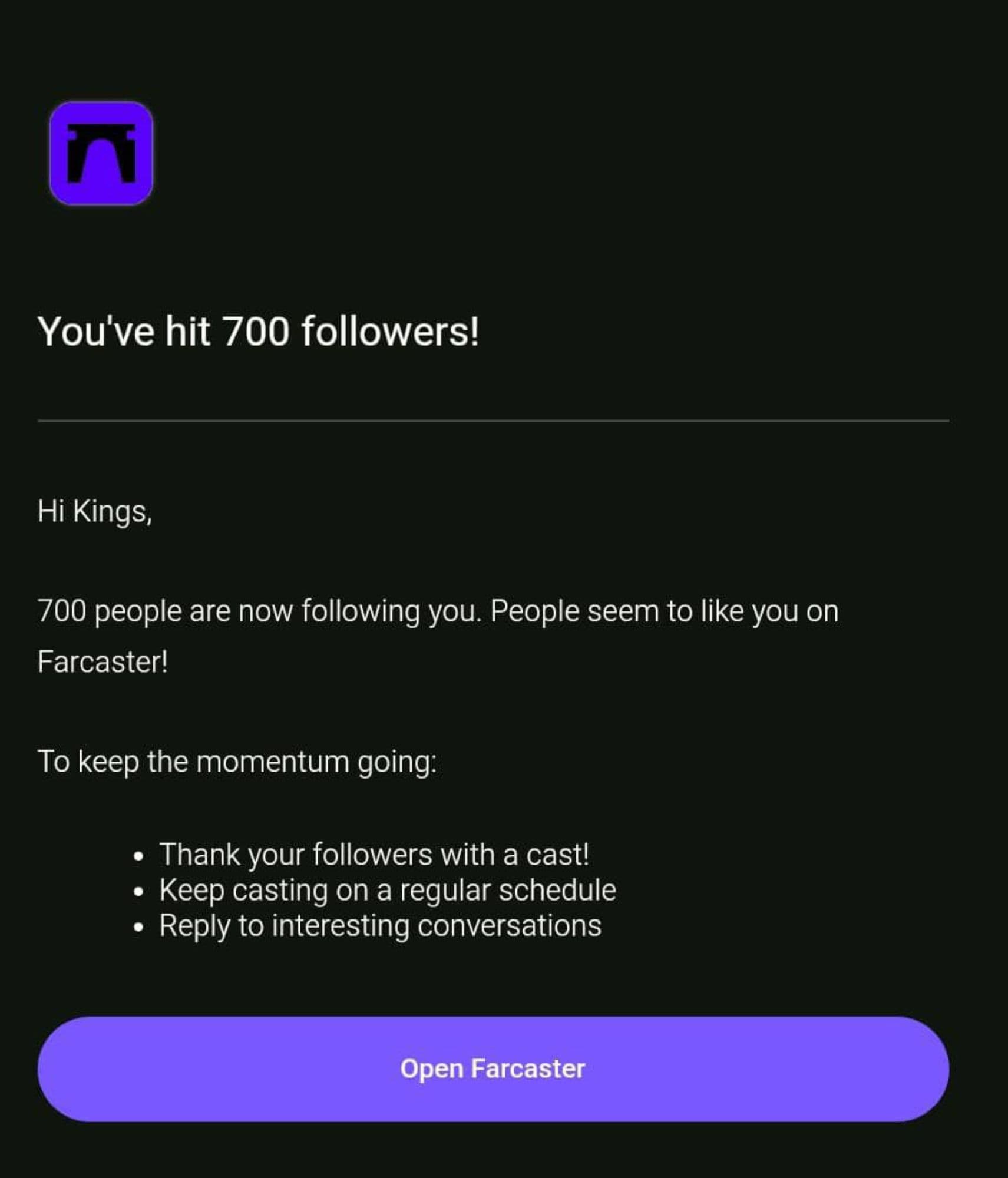This screenshot has height=1178, width=1008.
Task: Click the "Thank your followers with a cast!" item
Action: click(374, 854)
